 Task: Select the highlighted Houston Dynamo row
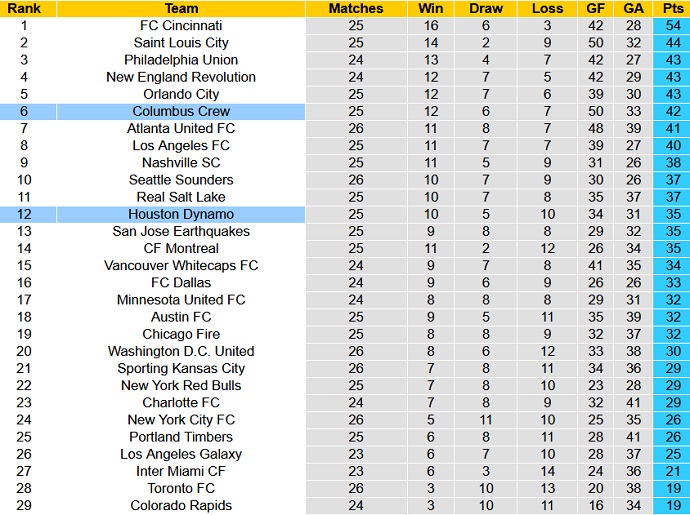pos(181,214)
